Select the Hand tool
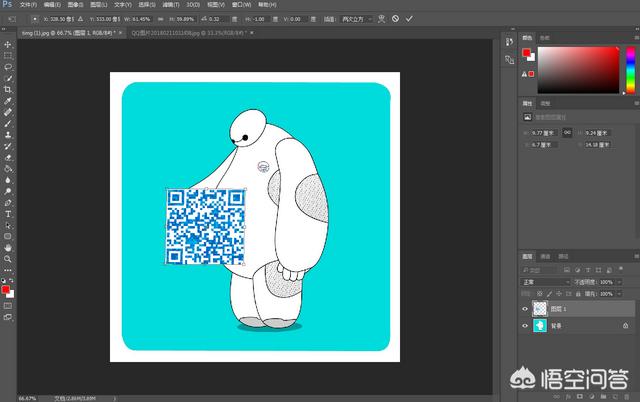 tap(8, 248)
